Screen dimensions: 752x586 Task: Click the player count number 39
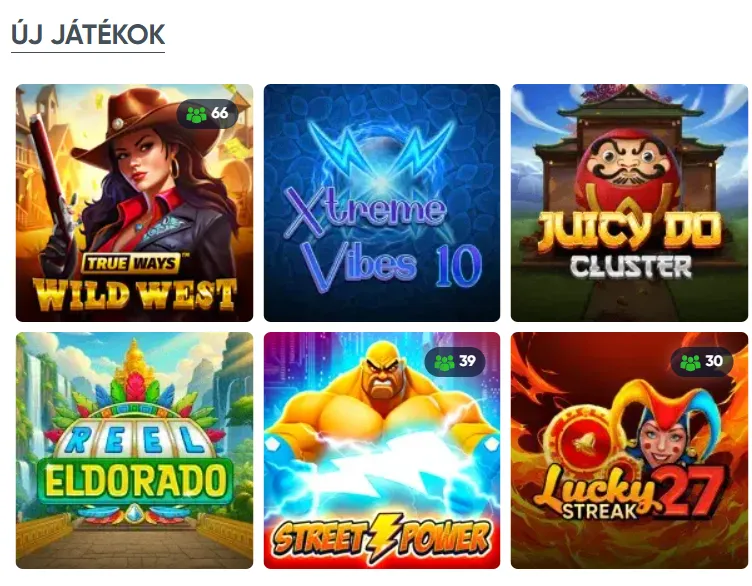pyautogui.click(x=467, y=361)
